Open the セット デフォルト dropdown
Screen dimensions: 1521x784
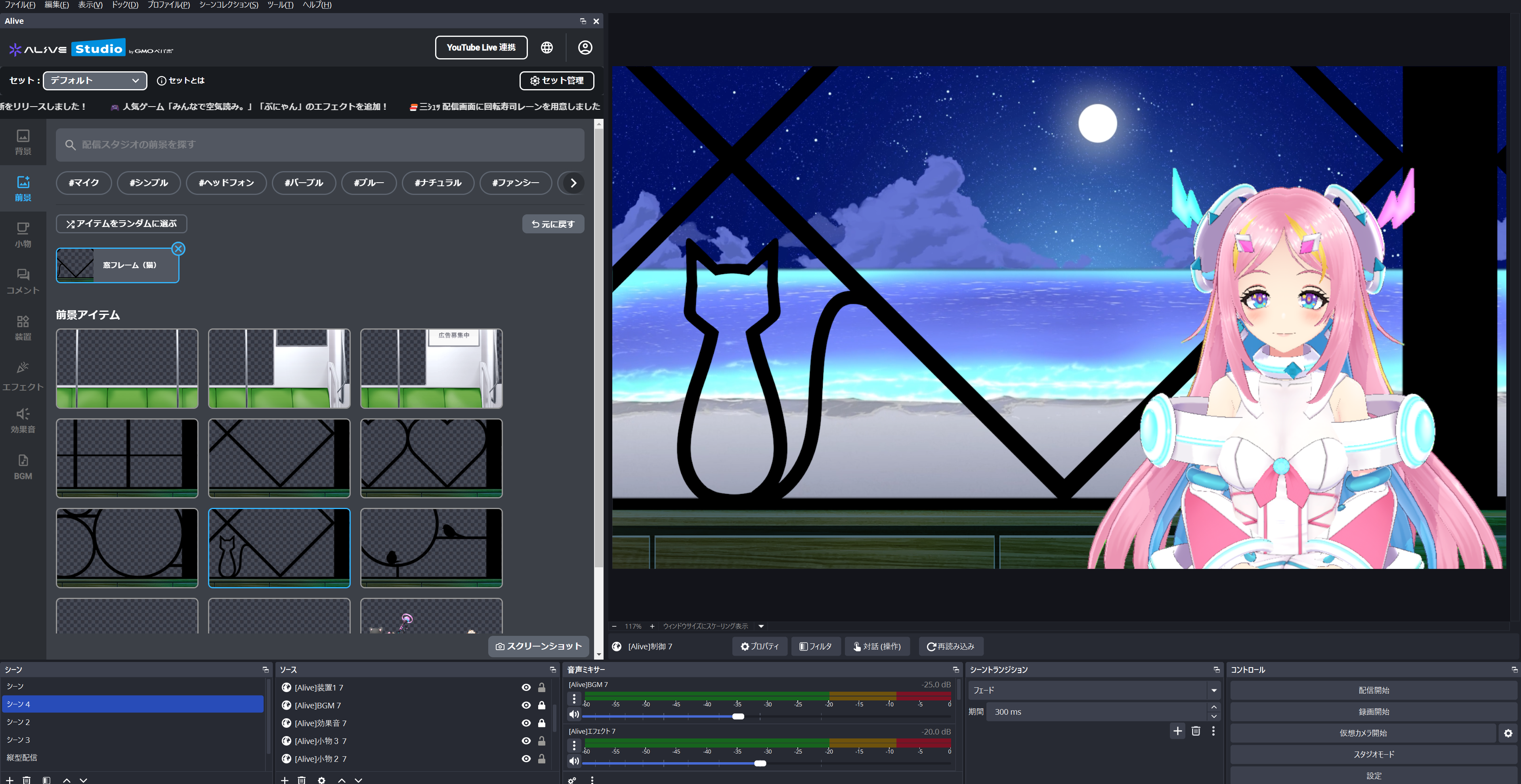[x=94, y=80]
